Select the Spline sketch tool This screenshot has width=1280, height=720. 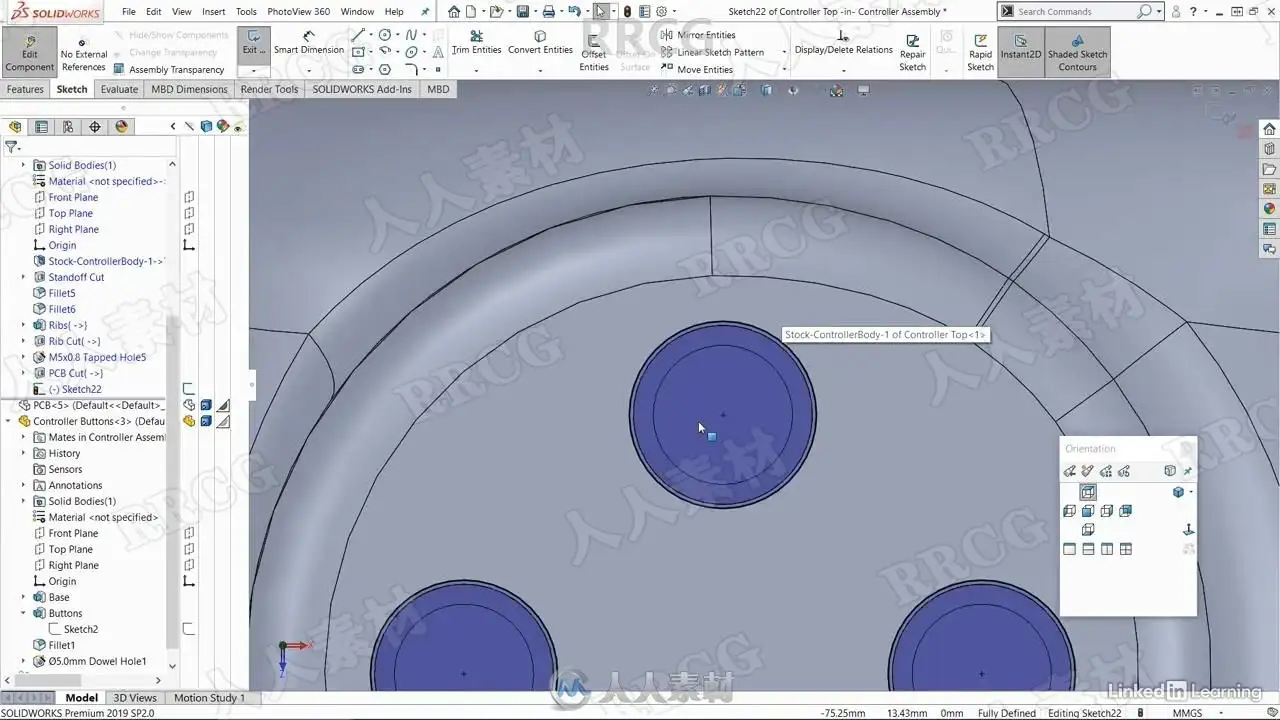(411, 35)
